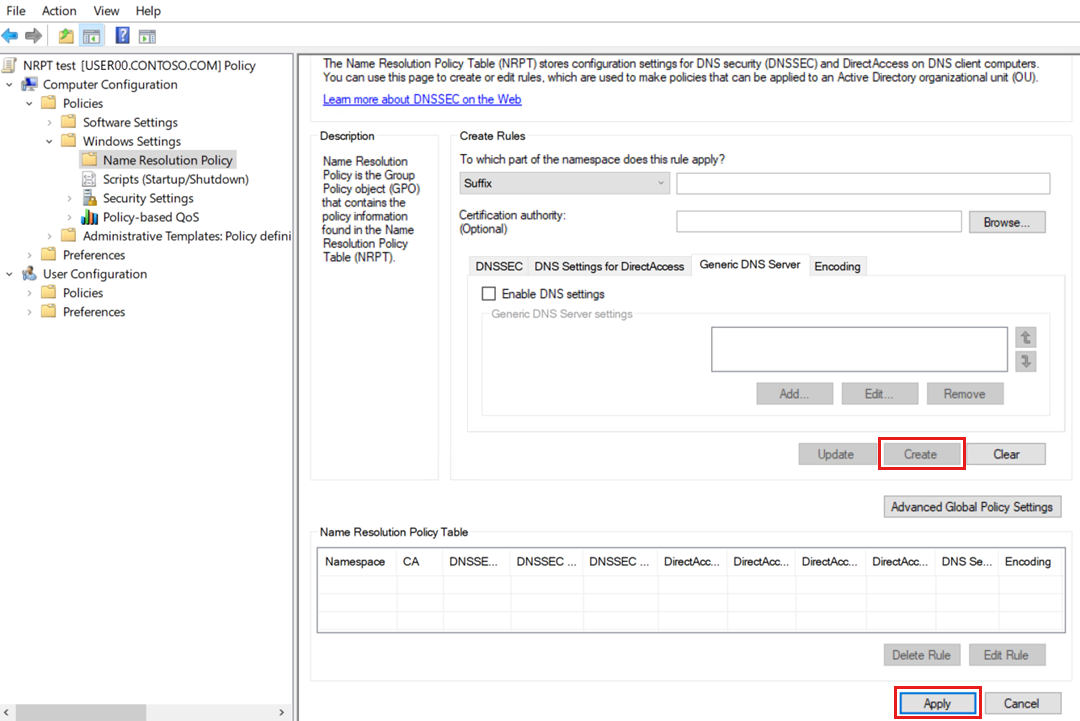The image size is (1080, 721).
Task: Open Help via the question mark icon
Action: pos(122,36)
